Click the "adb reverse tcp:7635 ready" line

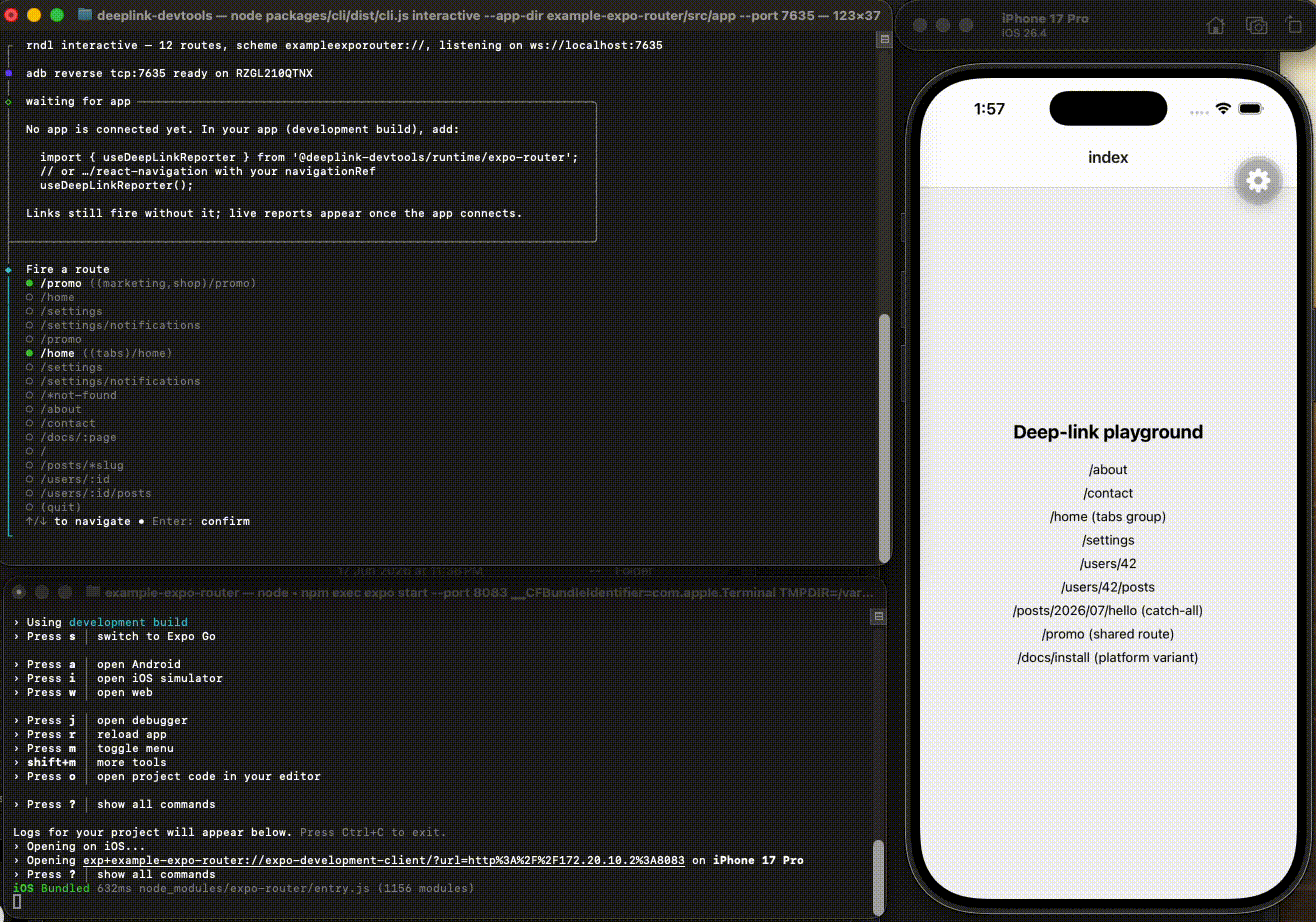[x=169, y=73]
